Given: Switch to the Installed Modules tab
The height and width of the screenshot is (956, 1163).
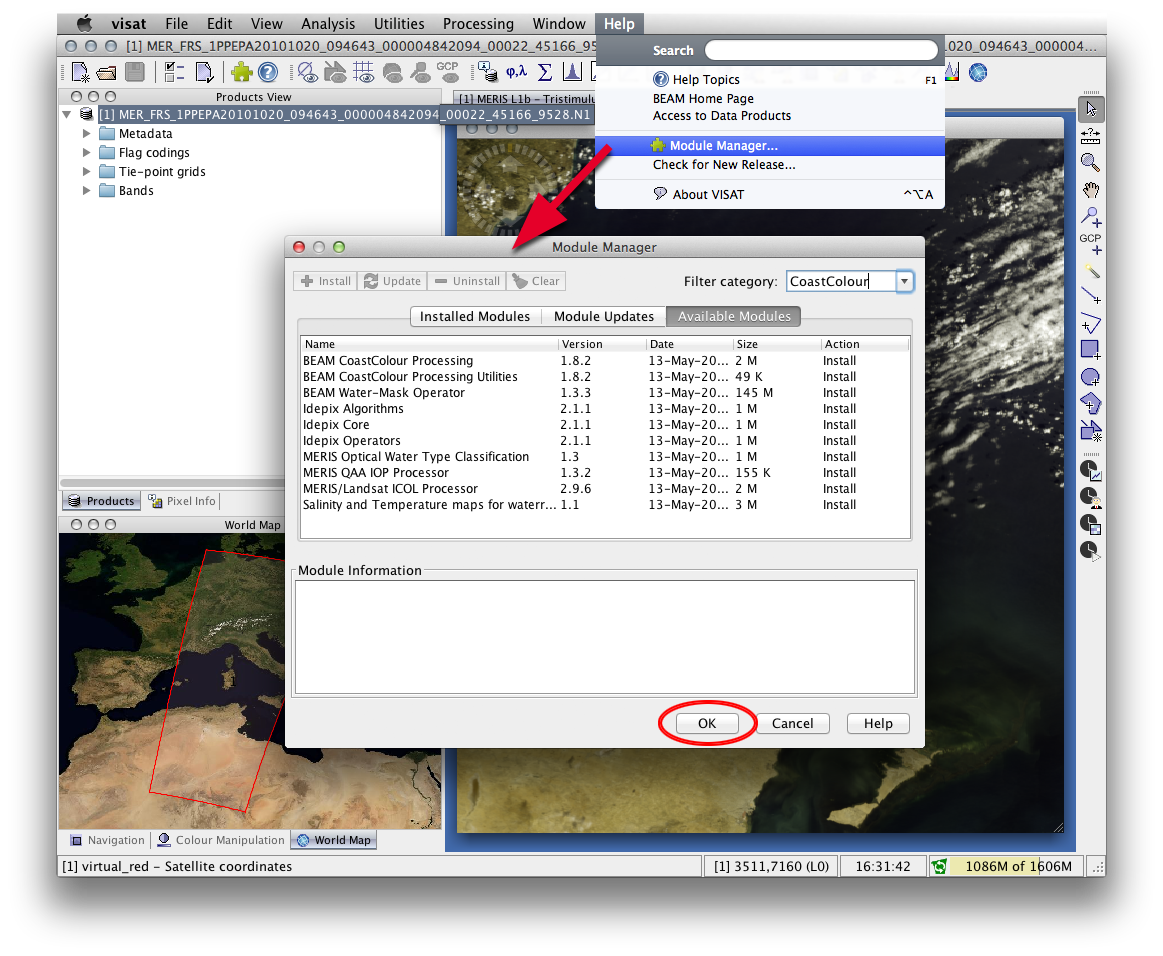Looking at the screenshot, I should pos(475,316).
